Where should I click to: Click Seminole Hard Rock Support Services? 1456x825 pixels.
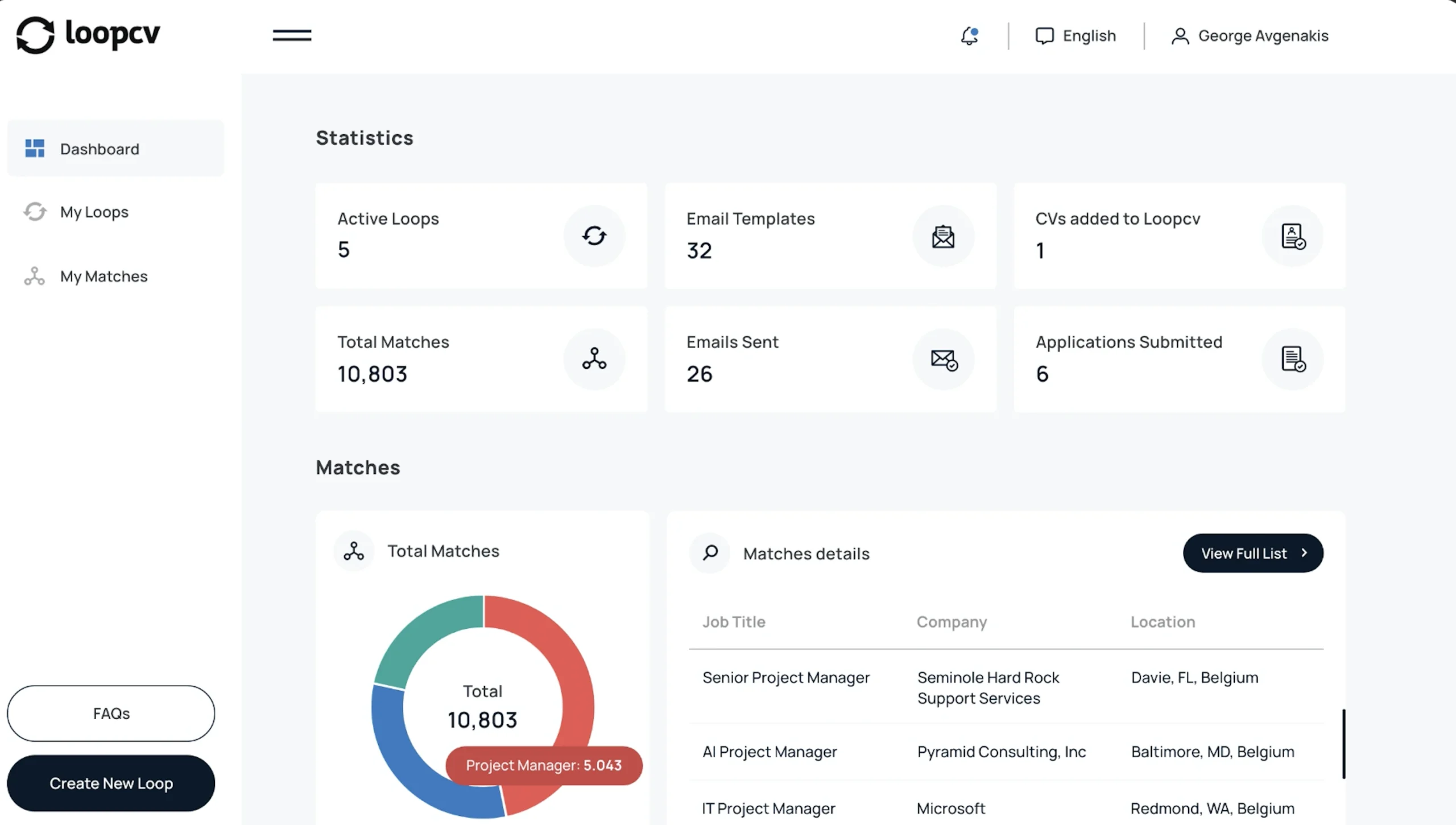(988, 687)
